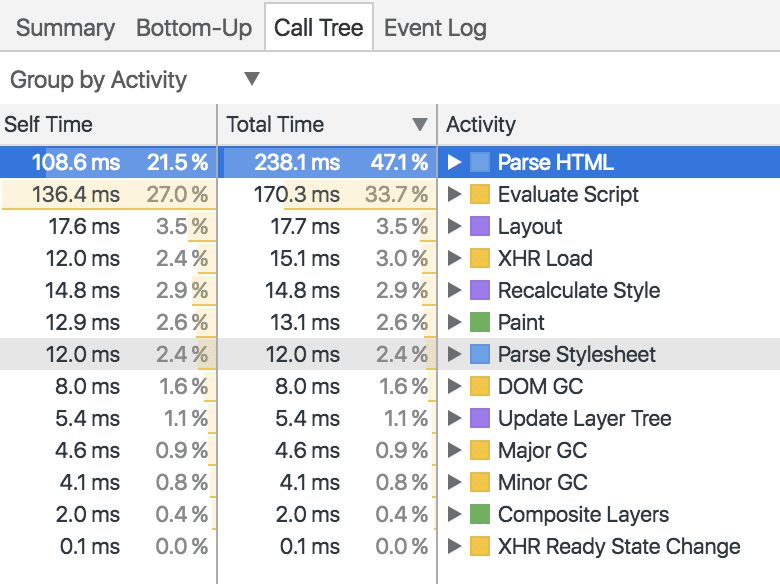Click the purple Recalculate Style color square
Image resolution: width=780 pixels, height=584 pixels.
coord(480,290)
